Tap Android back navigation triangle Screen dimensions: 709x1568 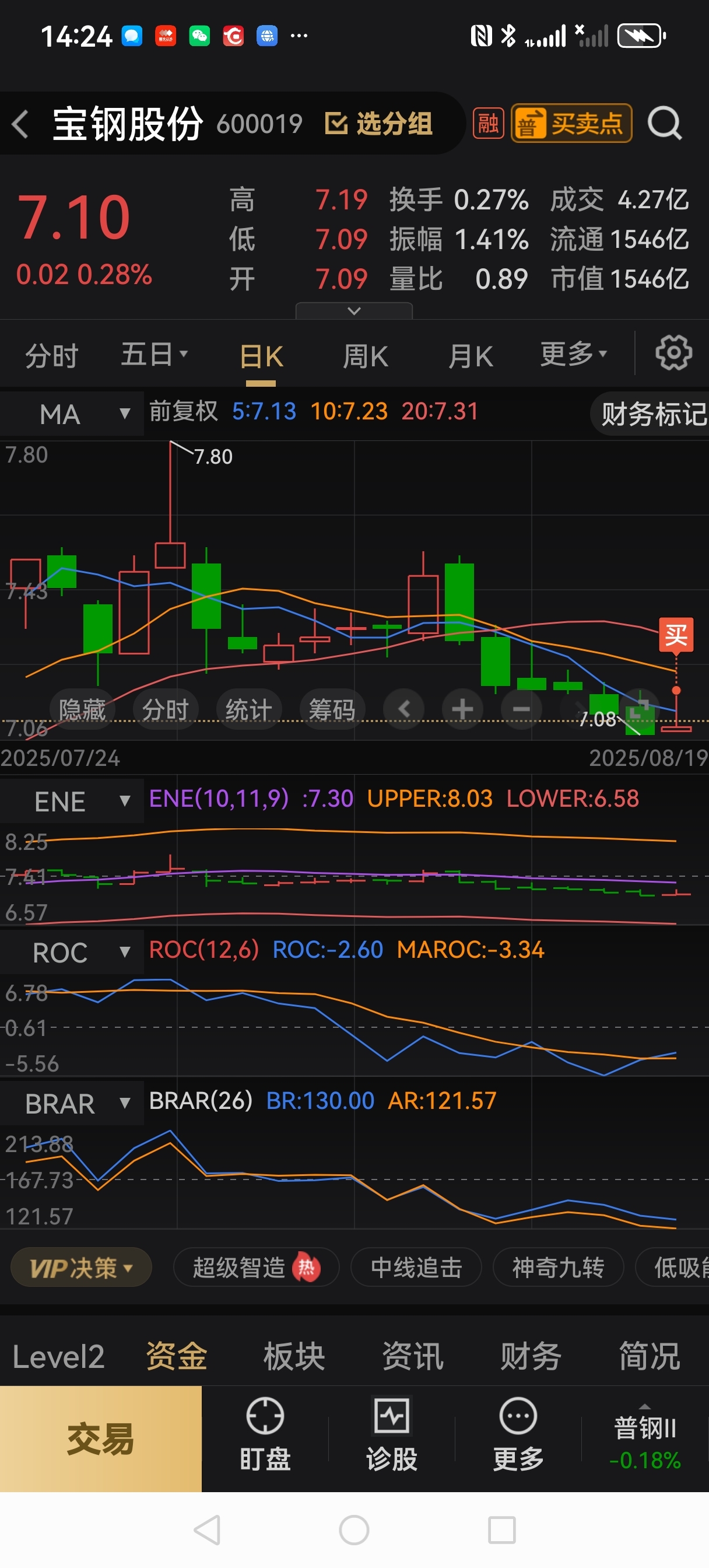point(207,1530)
